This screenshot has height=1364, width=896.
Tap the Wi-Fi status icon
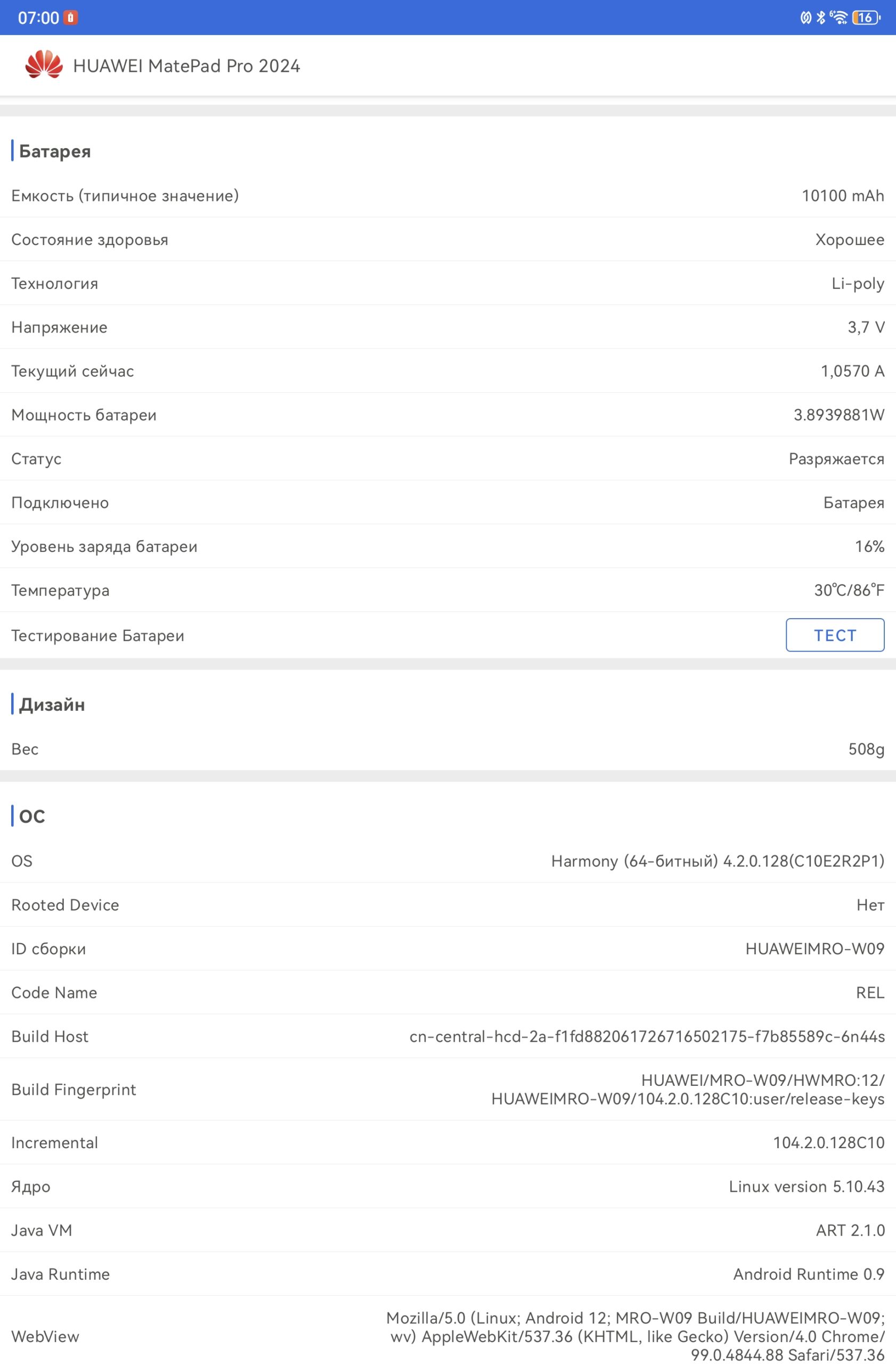(x=838, y=18)
